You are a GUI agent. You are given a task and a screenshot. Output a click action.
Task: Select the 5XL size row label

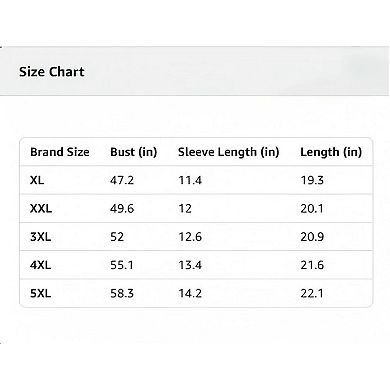(41, 294)
